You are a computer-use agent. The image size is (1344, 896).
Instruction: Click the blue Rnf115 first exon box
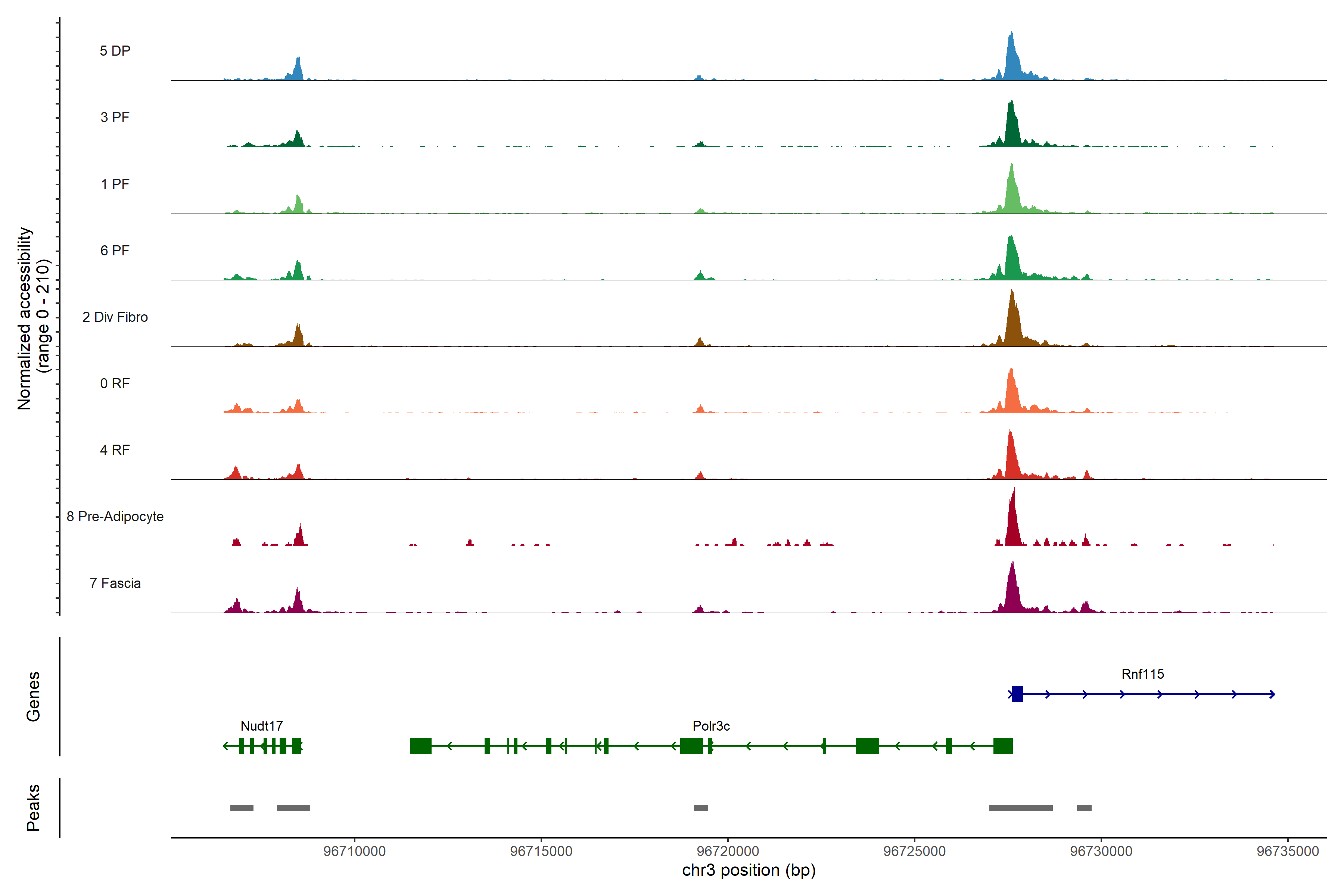[1017, 694]
